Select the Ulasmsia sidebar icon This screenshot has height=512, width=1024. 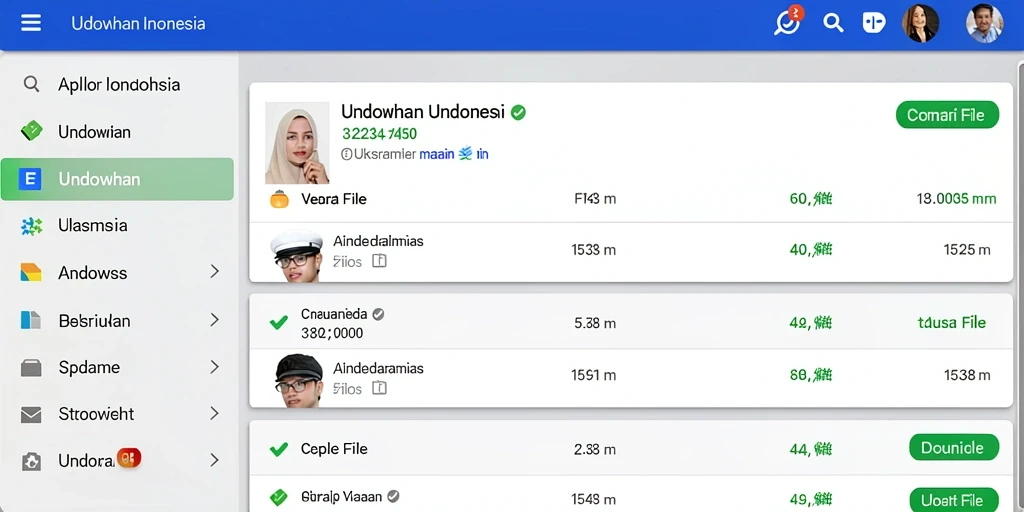point(31,226)
